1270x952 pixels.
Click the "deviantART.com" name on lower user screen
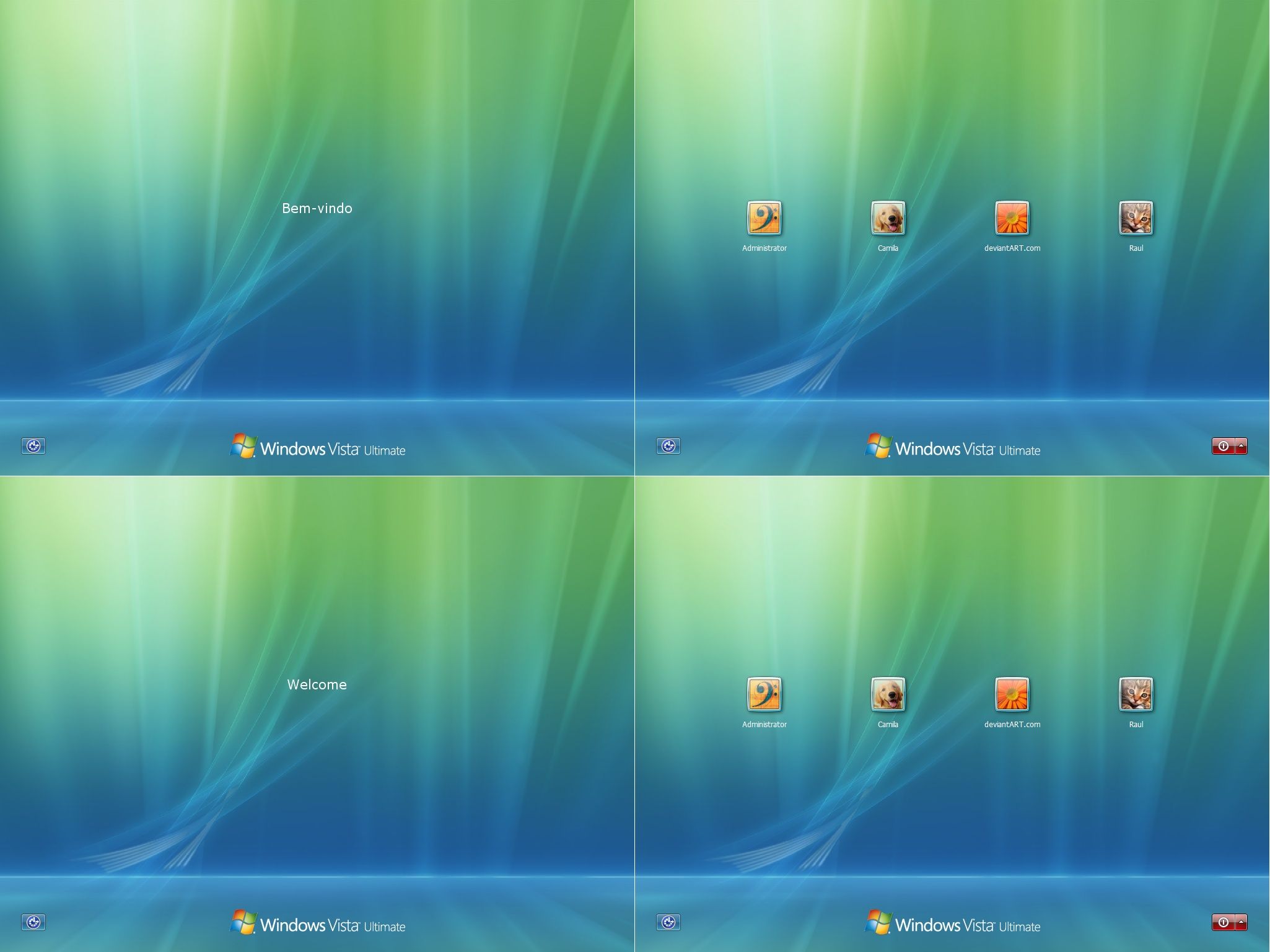(x=1012, y=725)
